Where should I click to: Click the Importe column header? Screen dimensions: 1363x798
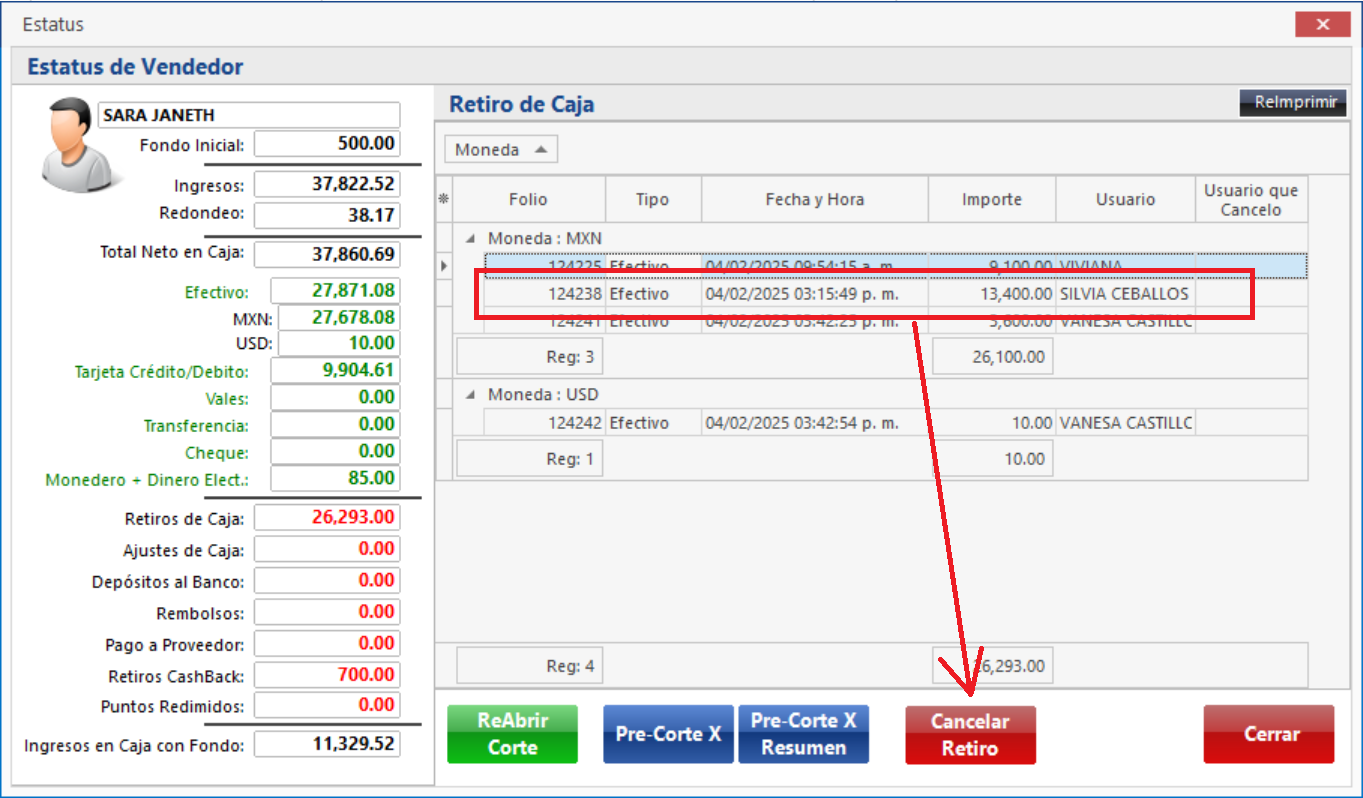point(991,199)
